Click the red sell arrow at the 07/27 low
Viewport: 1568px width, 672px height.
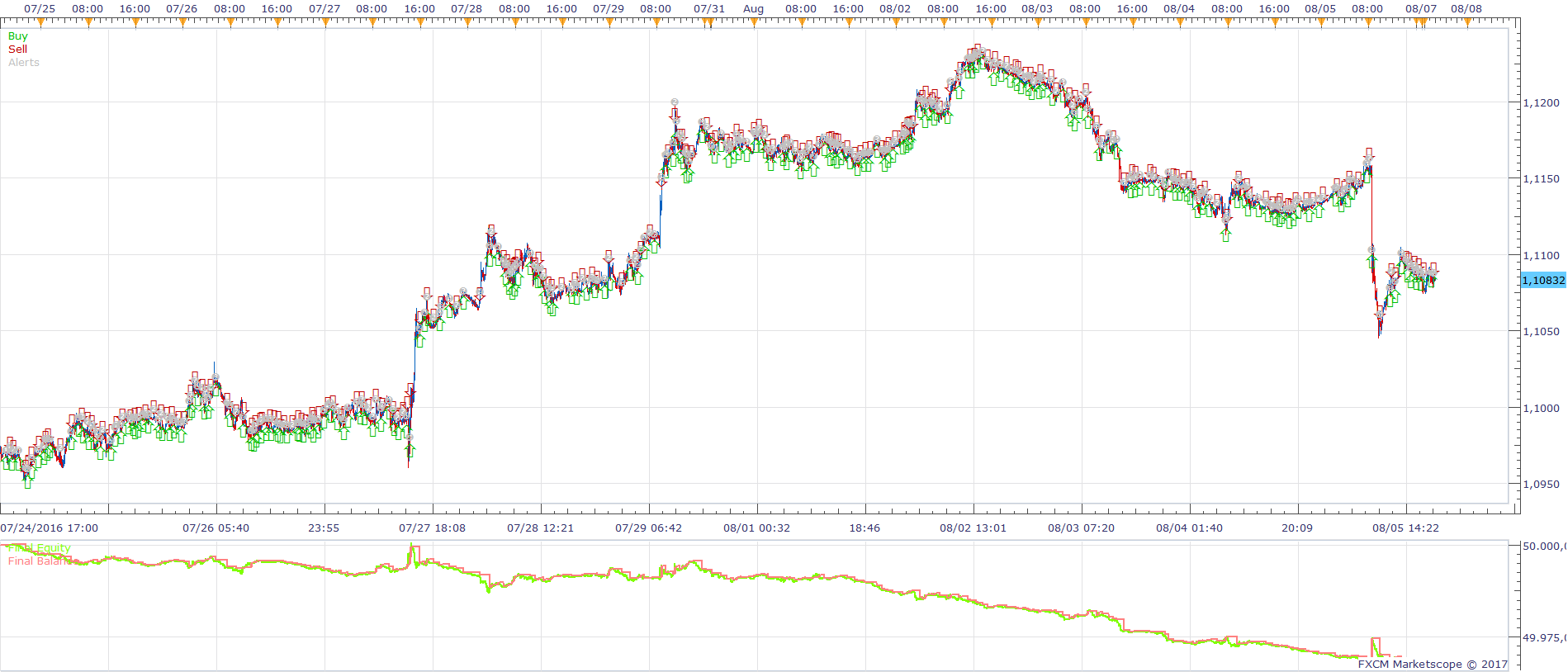(409, 450)
